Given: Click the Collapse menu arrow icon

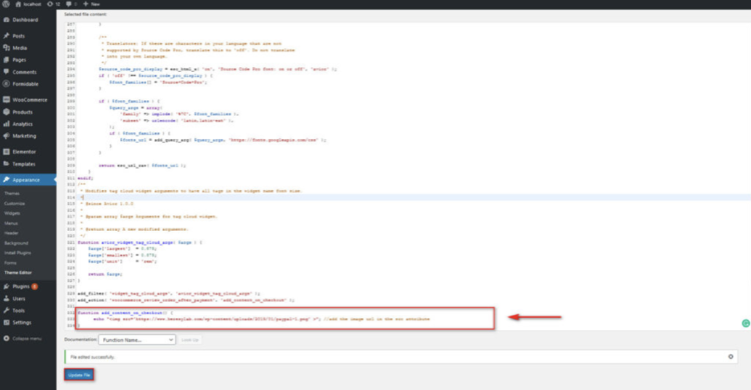Looking at the screenshot, I should pos(6,338).
